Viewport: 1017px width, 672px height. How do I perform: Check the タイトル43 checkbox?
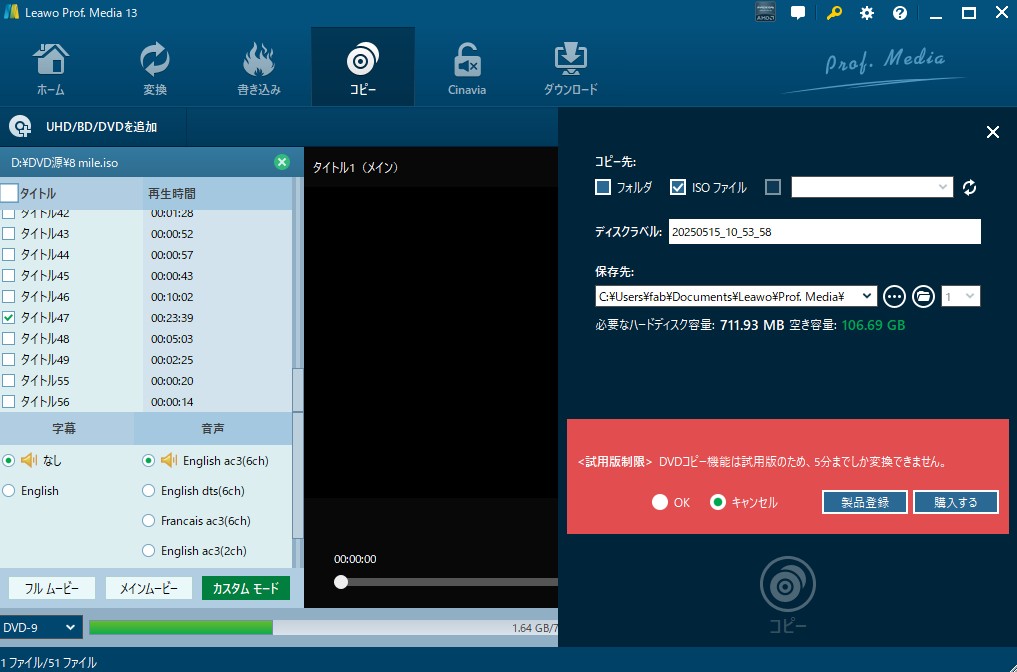[8, 234]
